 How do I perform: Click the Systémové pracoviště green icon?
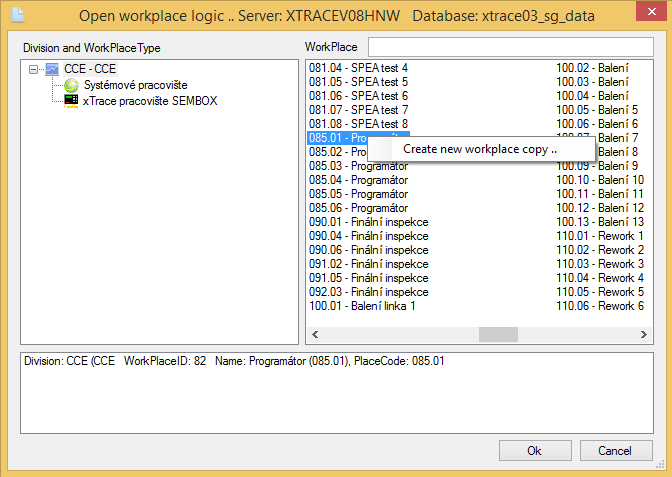[71, 86]
